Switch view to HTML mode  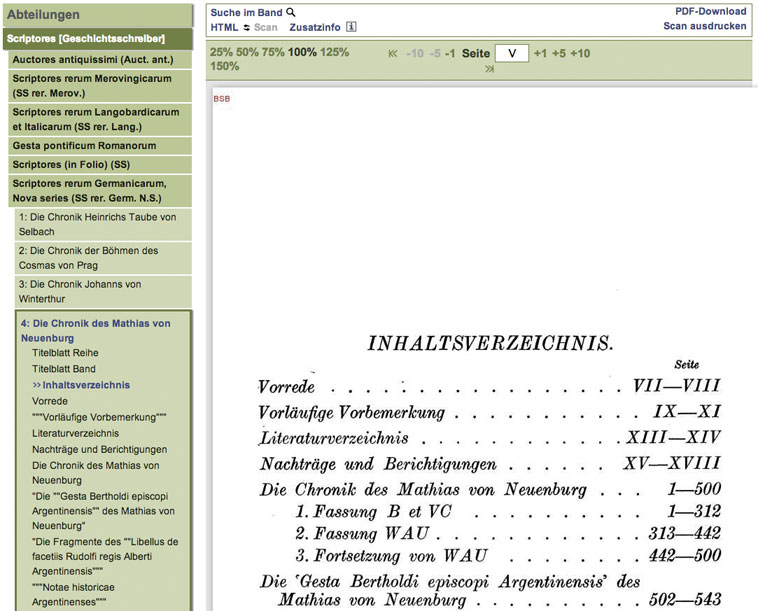pos(224,28)
